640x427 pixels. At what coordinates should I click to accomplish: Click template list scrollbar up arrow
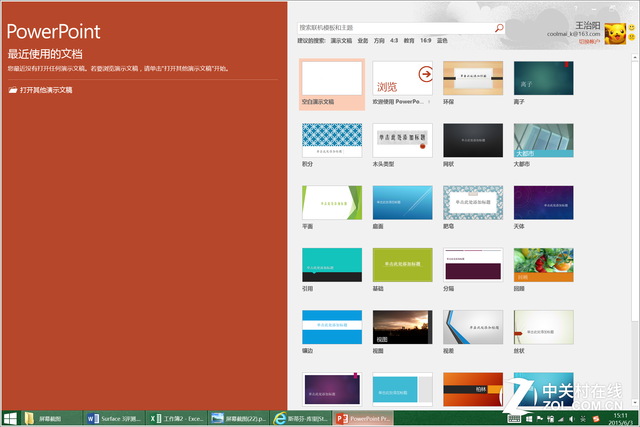tap(635, 58)
